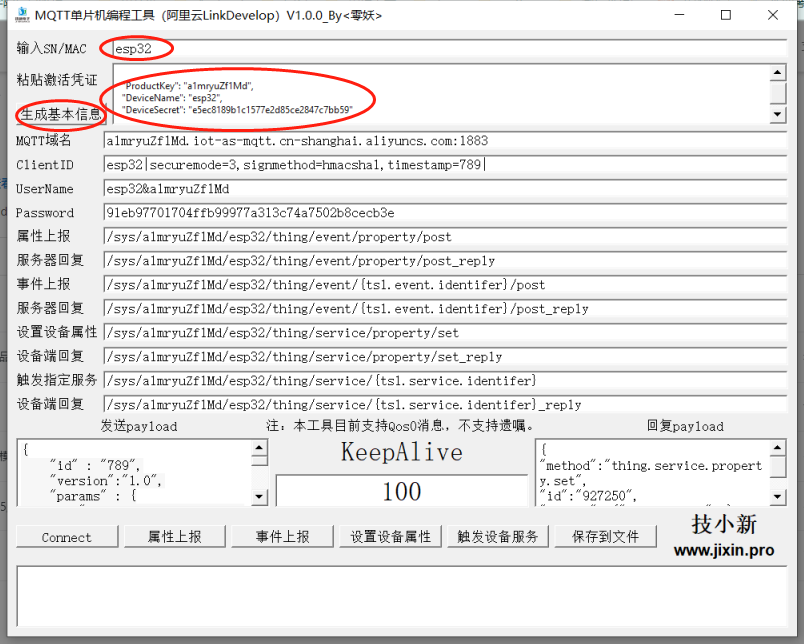804x644 pixels.
Task: Click the 输入SN/MAC input field
Action: click(449, 48)
